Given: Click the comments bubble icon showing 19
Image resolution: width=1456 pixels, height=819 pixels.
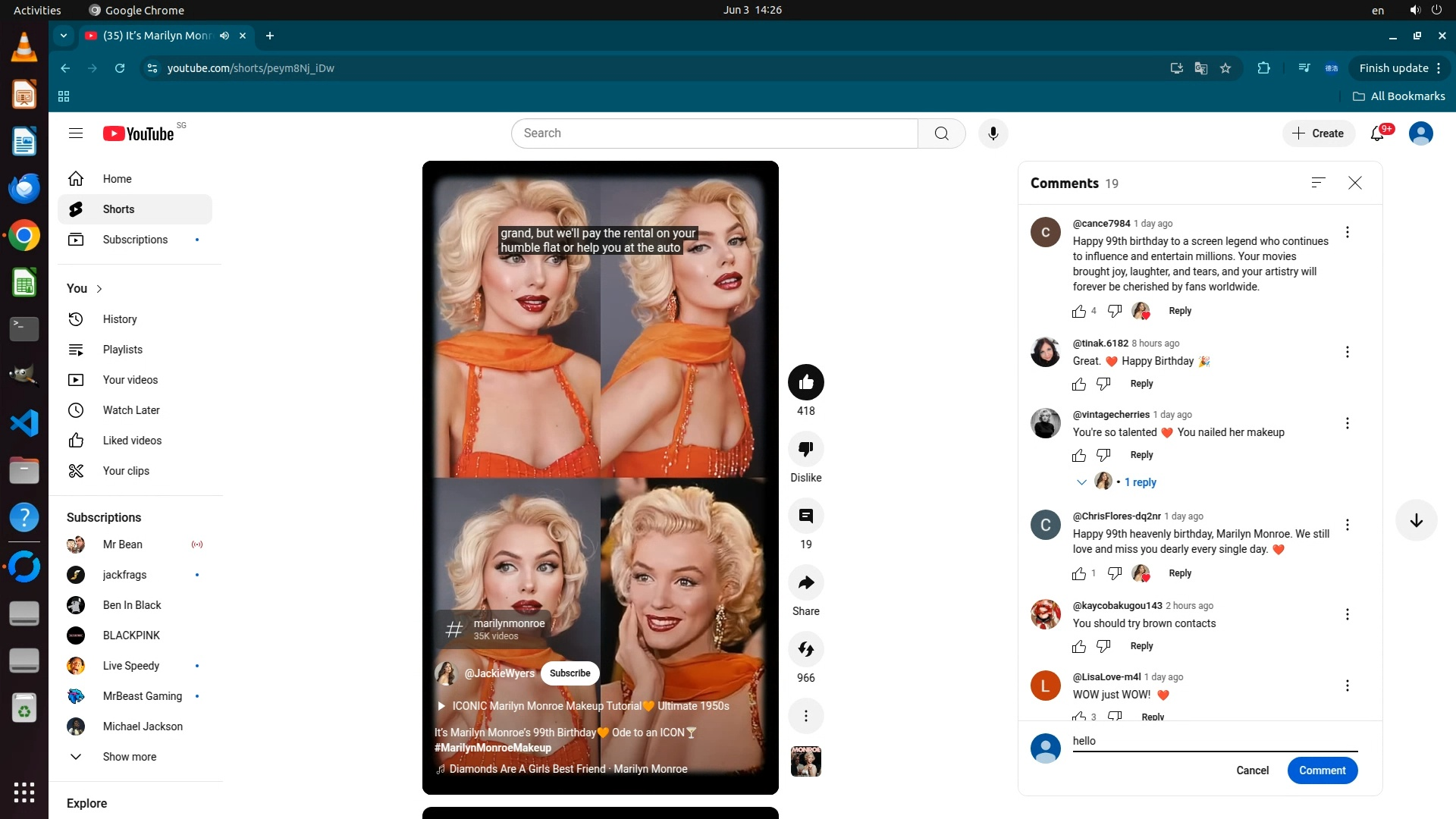Looking at the screenshot, I should (x=805, y=516).
